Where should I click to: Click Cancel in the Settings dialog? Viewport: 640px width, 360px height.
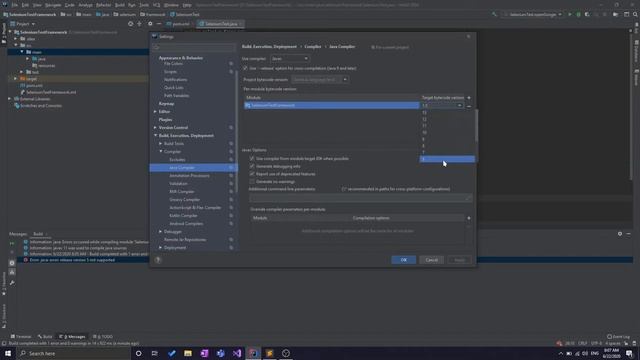click(x=431, y=260)
